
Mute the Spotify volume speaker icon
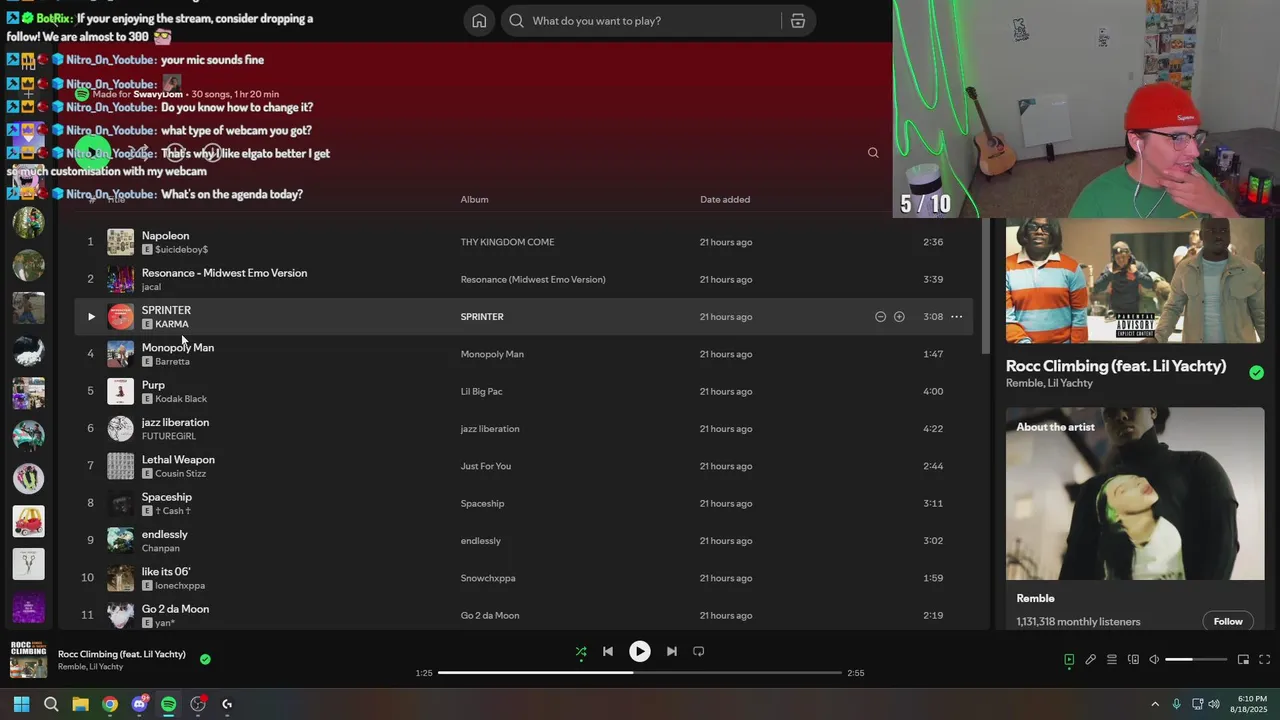(1154, 660)
